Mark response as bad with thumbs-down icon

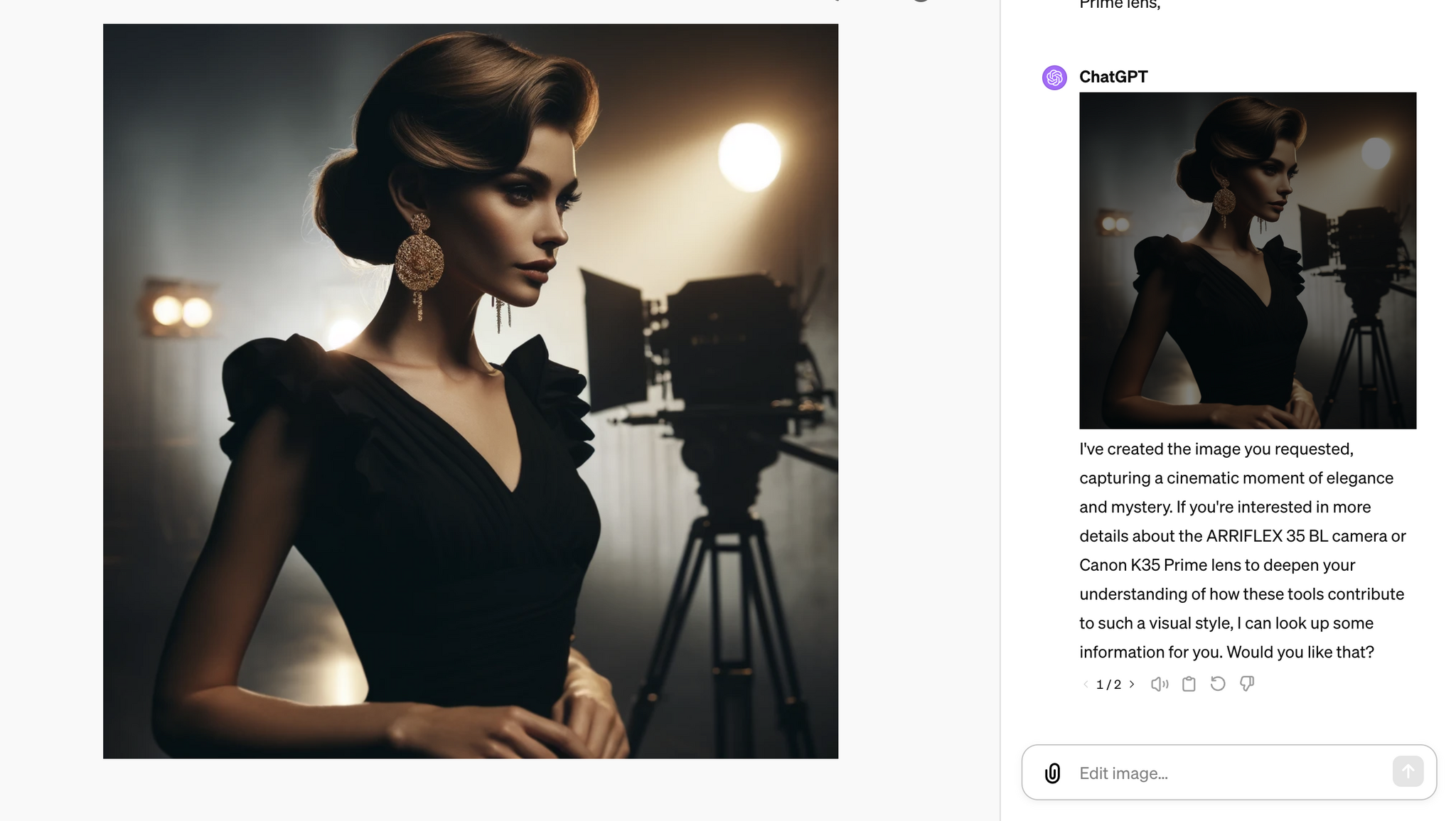[x=1247, y=684]
